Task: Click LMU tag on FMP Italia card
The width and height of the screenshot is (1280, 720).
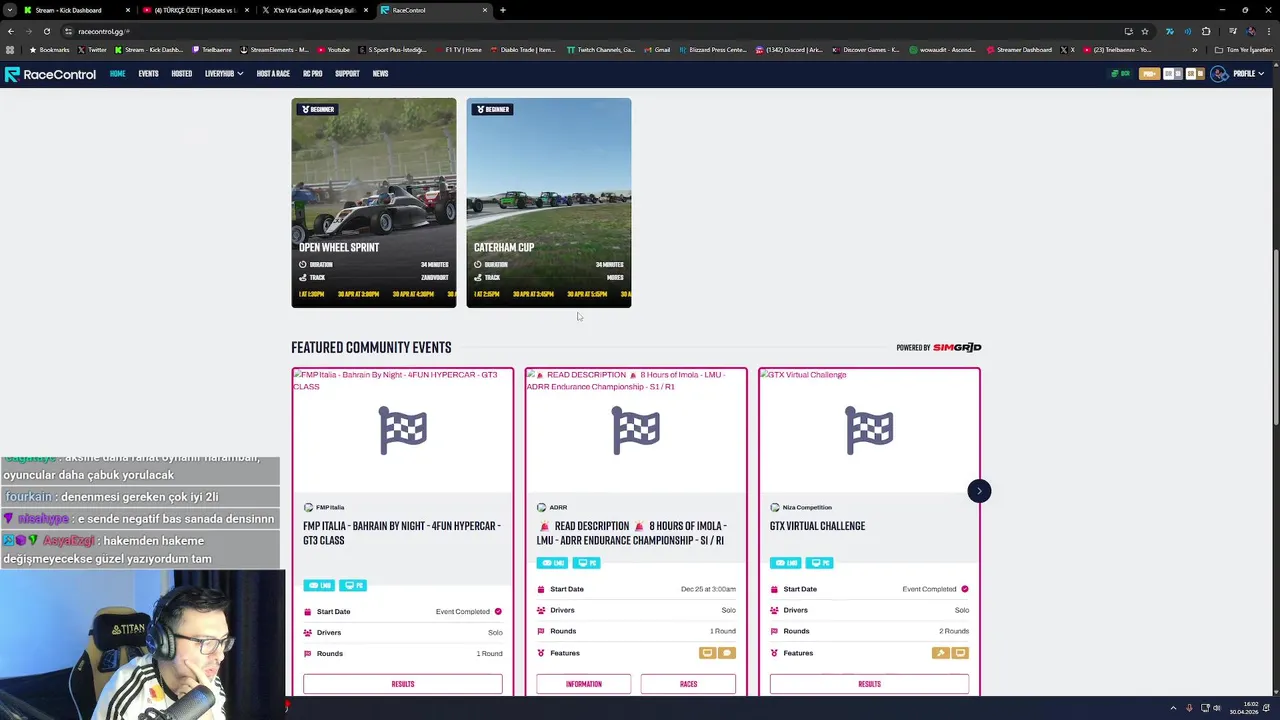Action: [319, 585]
